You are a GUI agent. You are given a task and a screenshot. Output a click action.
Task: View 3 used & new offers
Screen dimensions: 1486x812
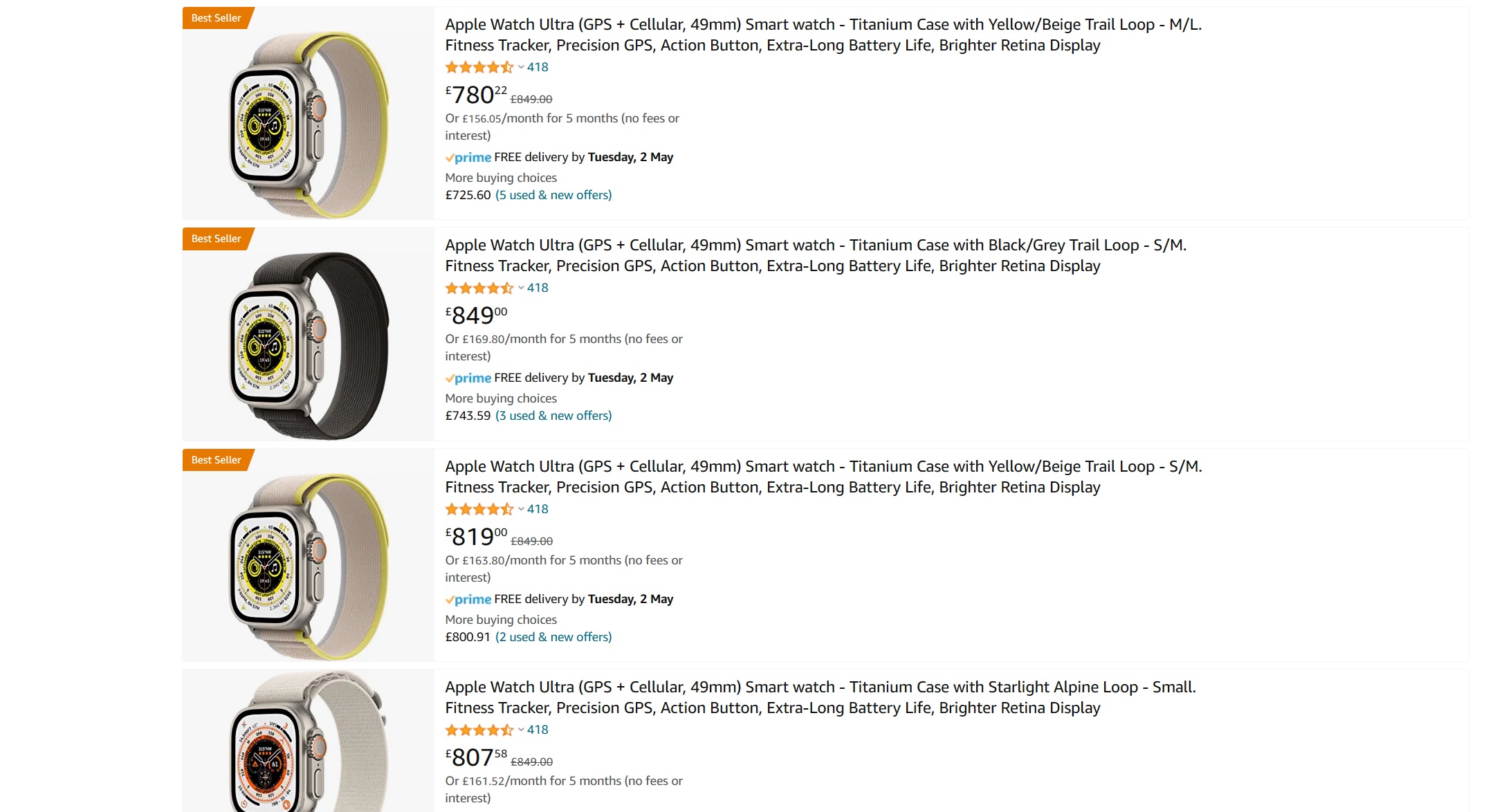point(553,416)
